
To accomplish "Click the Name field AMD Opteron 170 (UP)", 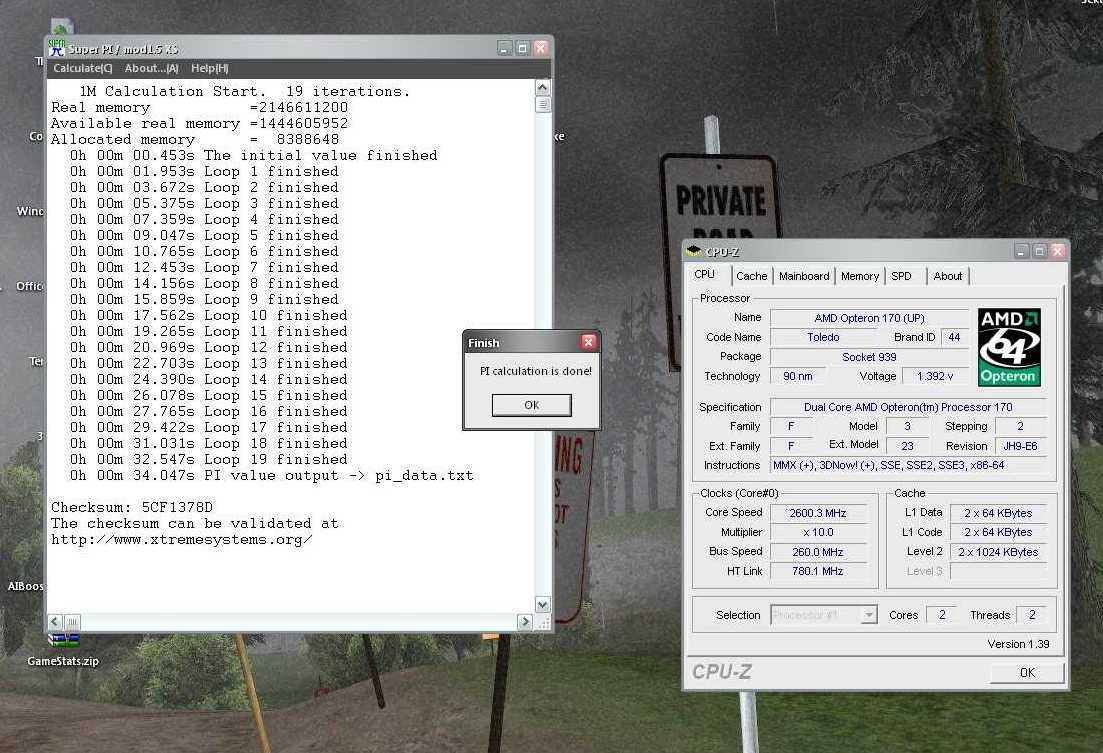I will point(869,318).
